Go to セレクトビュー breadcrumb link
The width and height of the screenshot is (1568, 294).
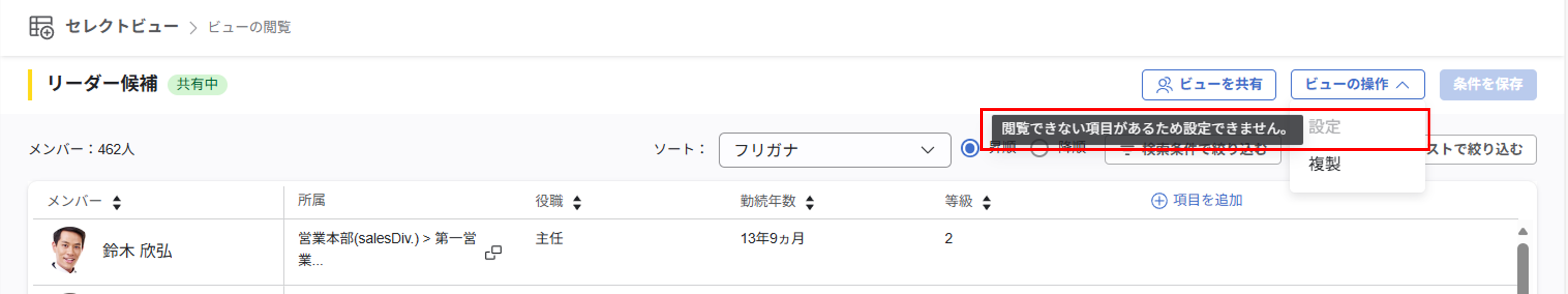[122, 27]
